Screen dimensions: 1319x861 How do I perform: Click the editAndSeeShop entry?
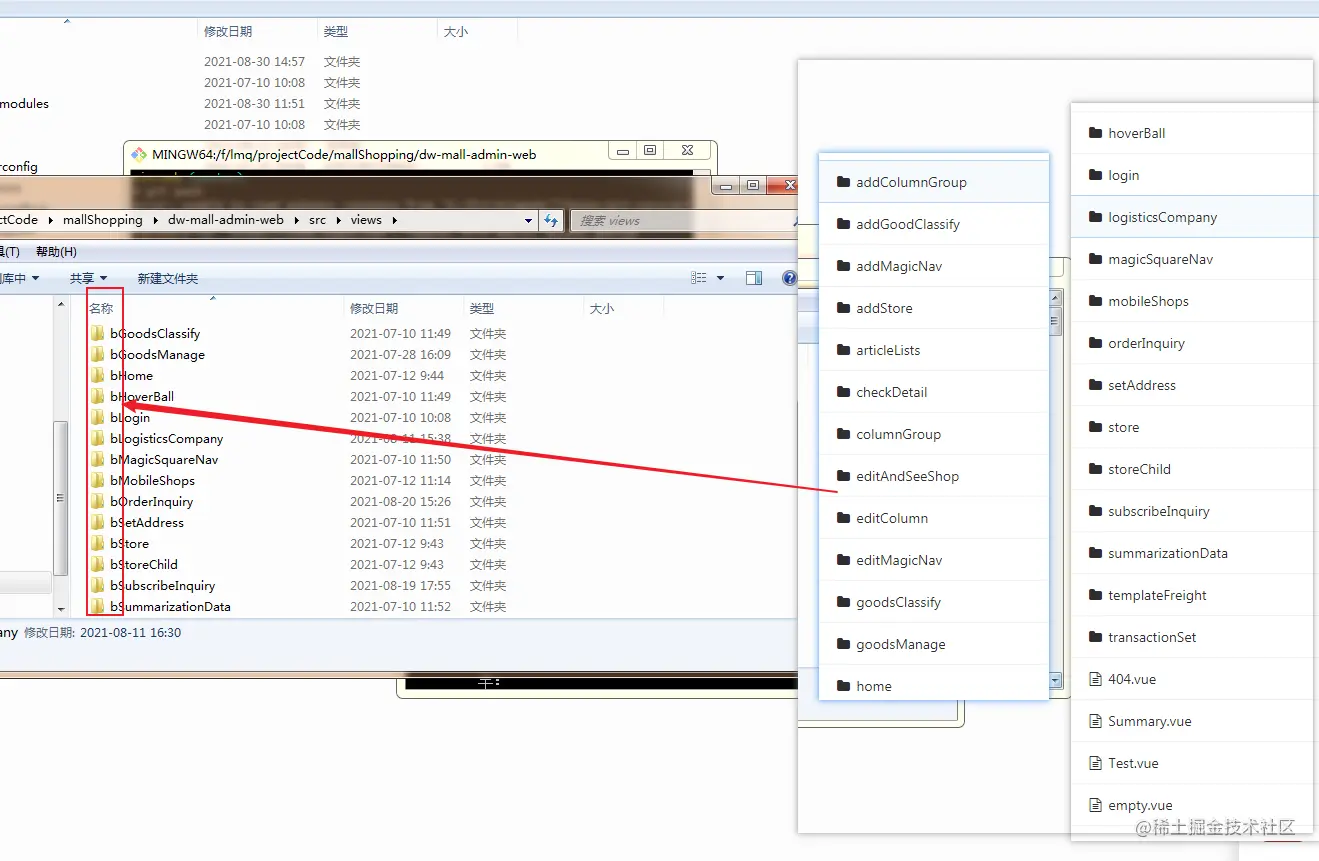934,477
